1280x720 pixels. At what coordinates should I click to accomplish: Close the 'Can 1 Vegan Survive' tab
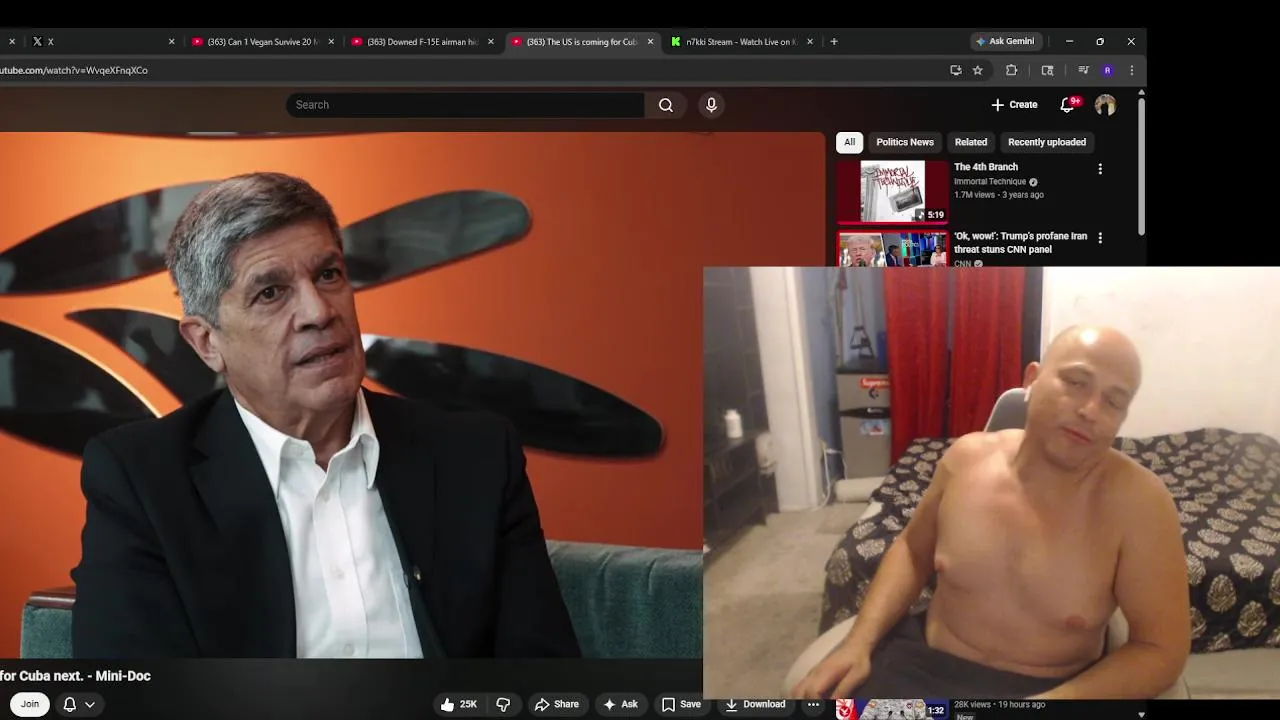(331, 42)
